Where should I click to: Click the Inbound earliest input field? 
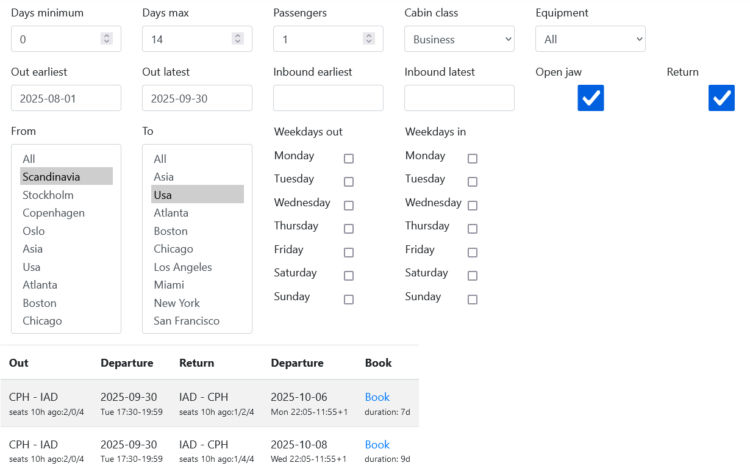tap(328, 98)
